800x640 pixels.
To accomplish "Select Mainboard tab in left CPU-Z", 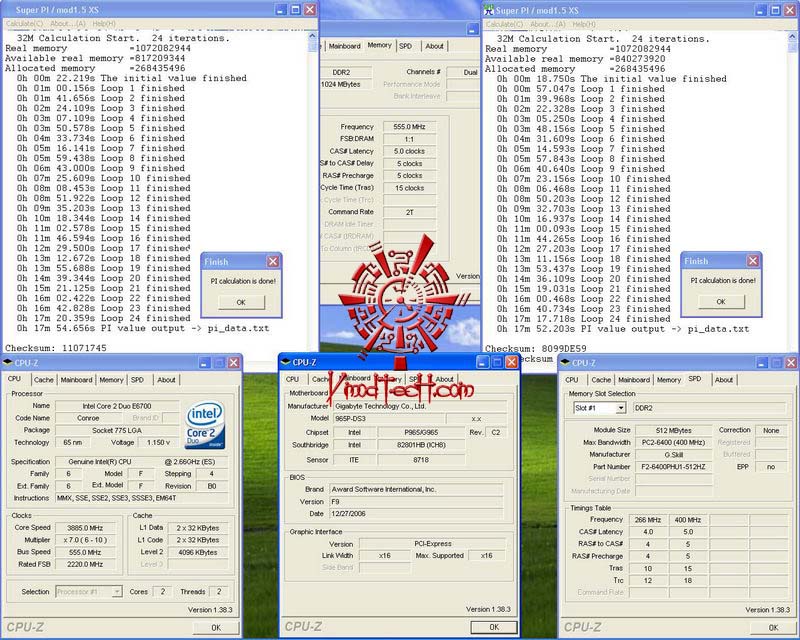I will [77, 380].
